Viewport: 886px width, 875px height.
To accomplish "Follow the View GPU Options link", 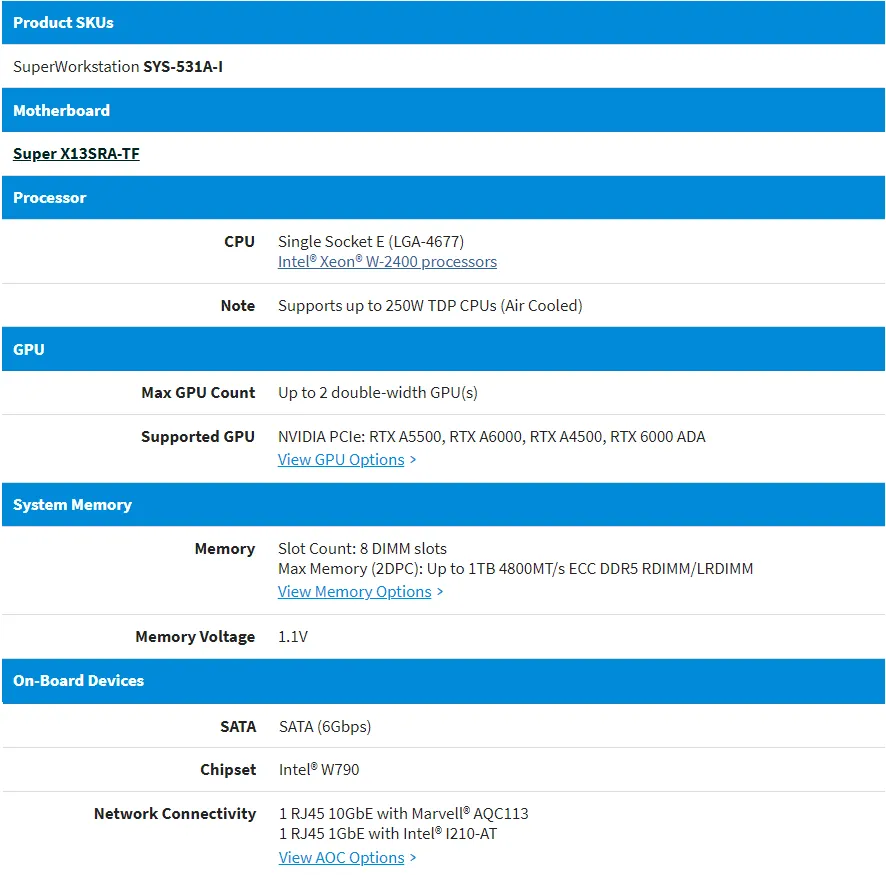I will (341, 460).
